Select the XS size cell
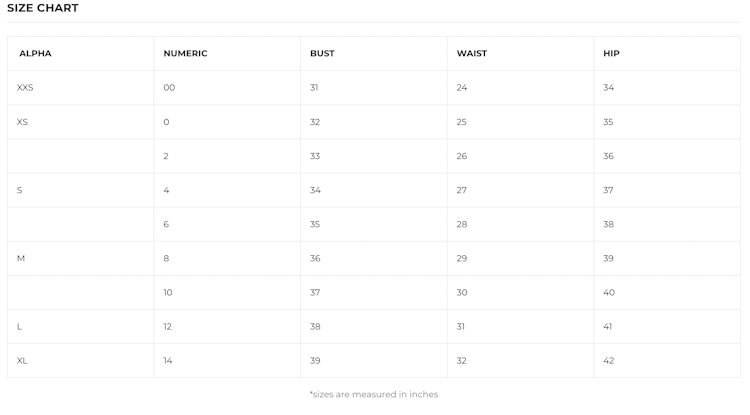 23,122
